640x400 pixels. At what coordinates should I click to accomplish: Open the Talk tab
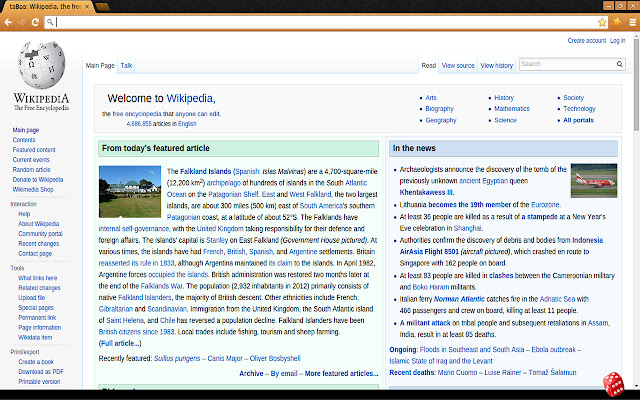coord(126,65)
